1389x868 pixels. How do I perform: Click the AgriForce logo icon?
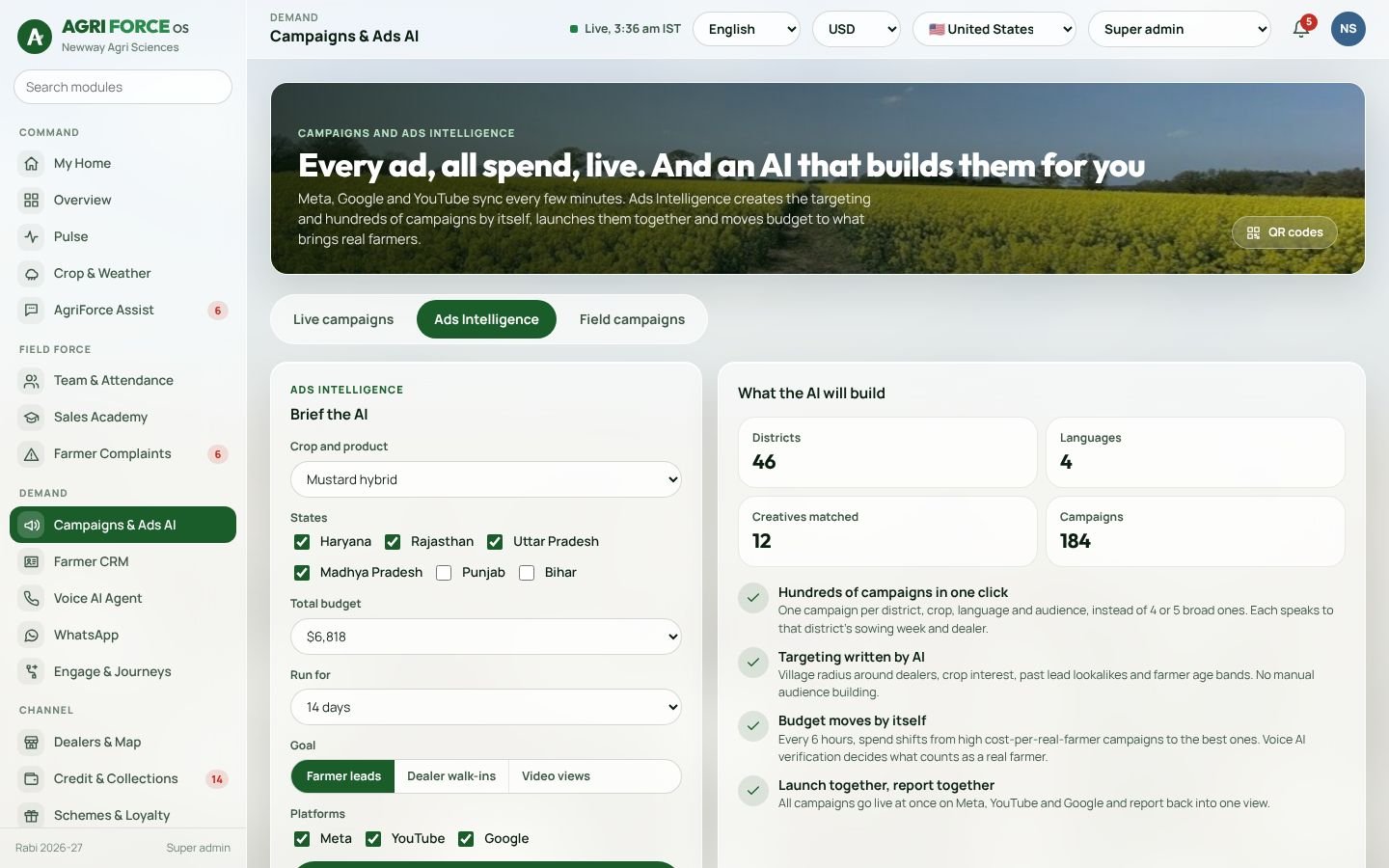(x=36, y=37)
